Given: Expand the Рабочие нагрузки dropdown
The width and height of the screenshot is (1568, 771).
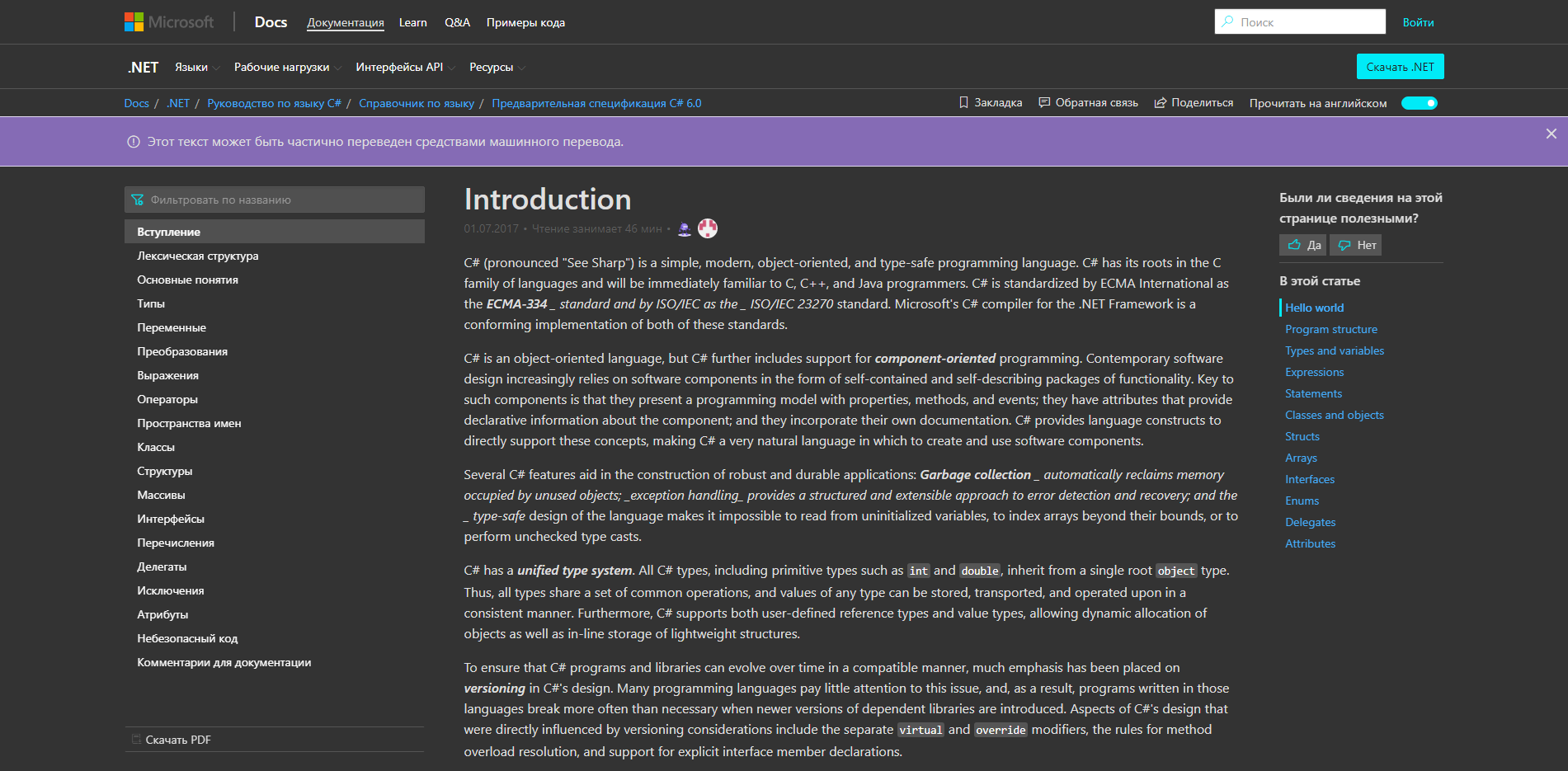Looking at the screenshot, I should click(288, 67).
